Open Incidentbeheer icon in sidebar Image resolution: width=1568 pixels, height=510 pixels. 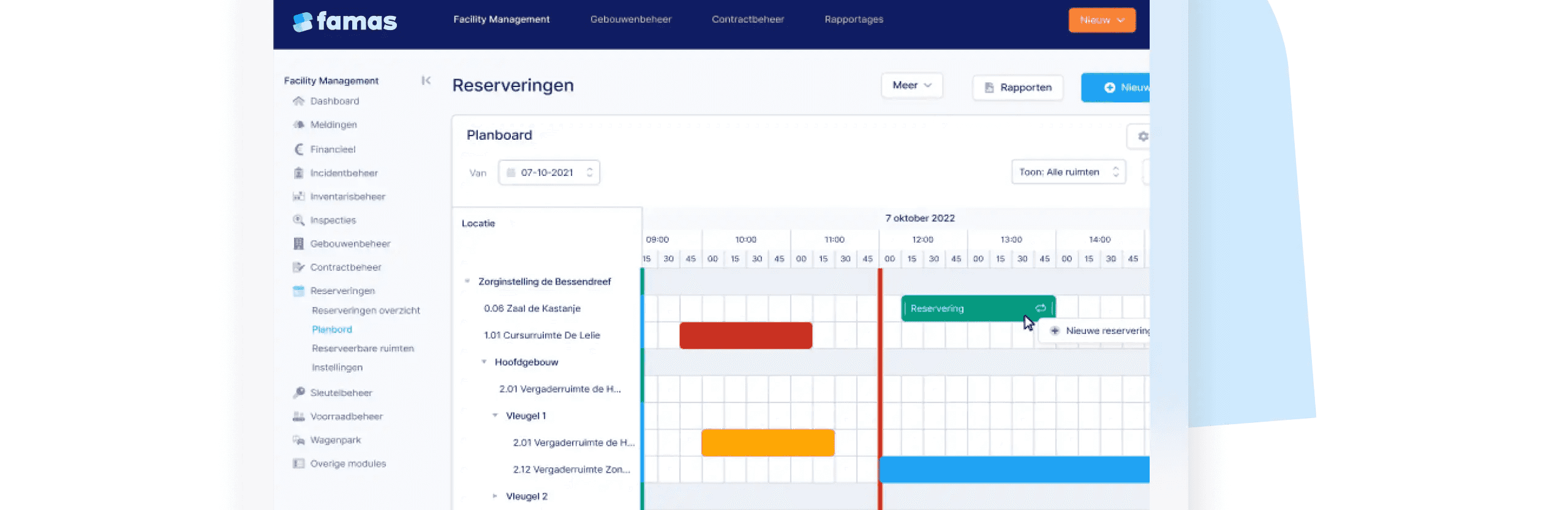point(298,173)
